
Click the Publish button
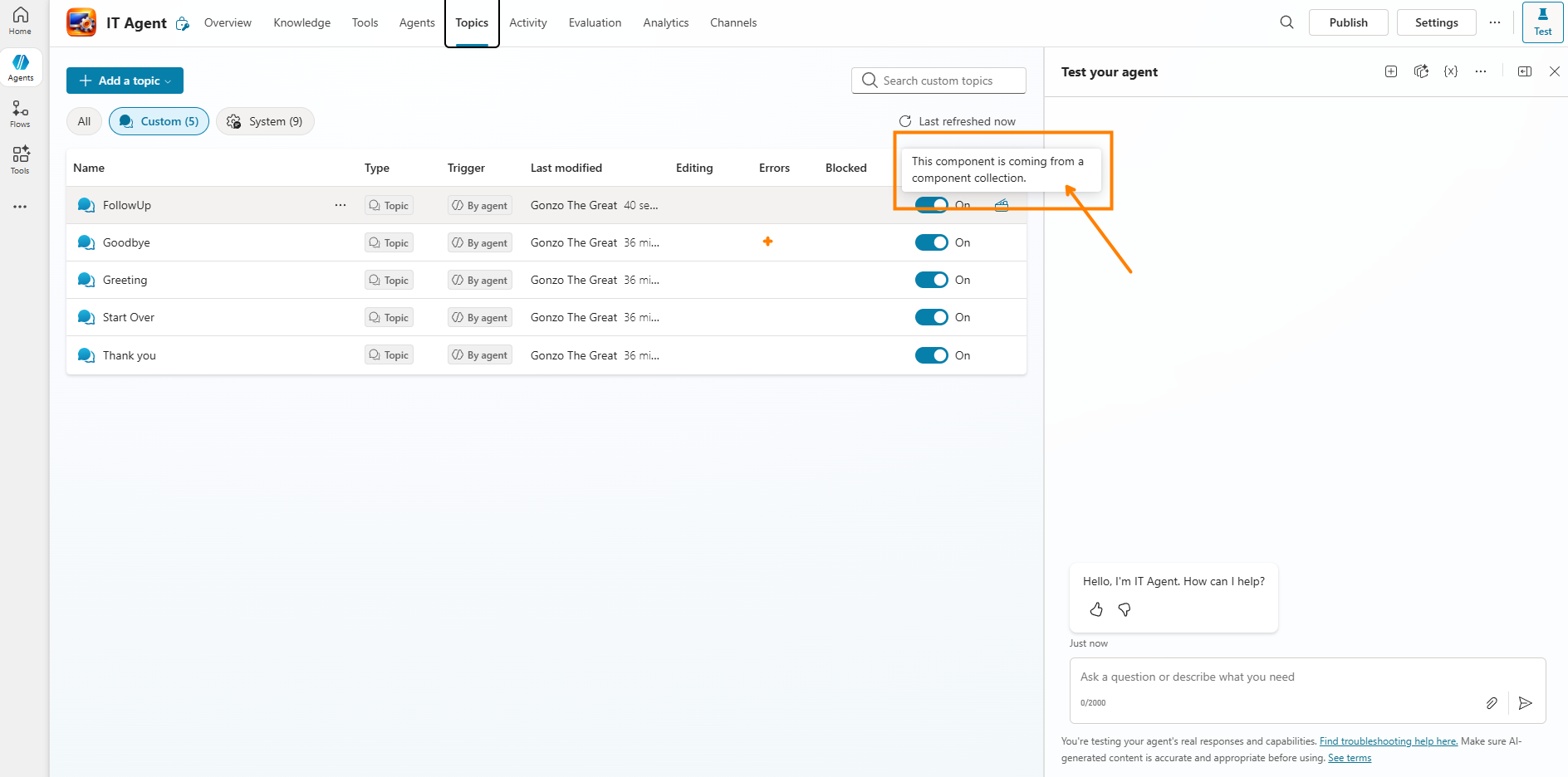(1348, 22)
